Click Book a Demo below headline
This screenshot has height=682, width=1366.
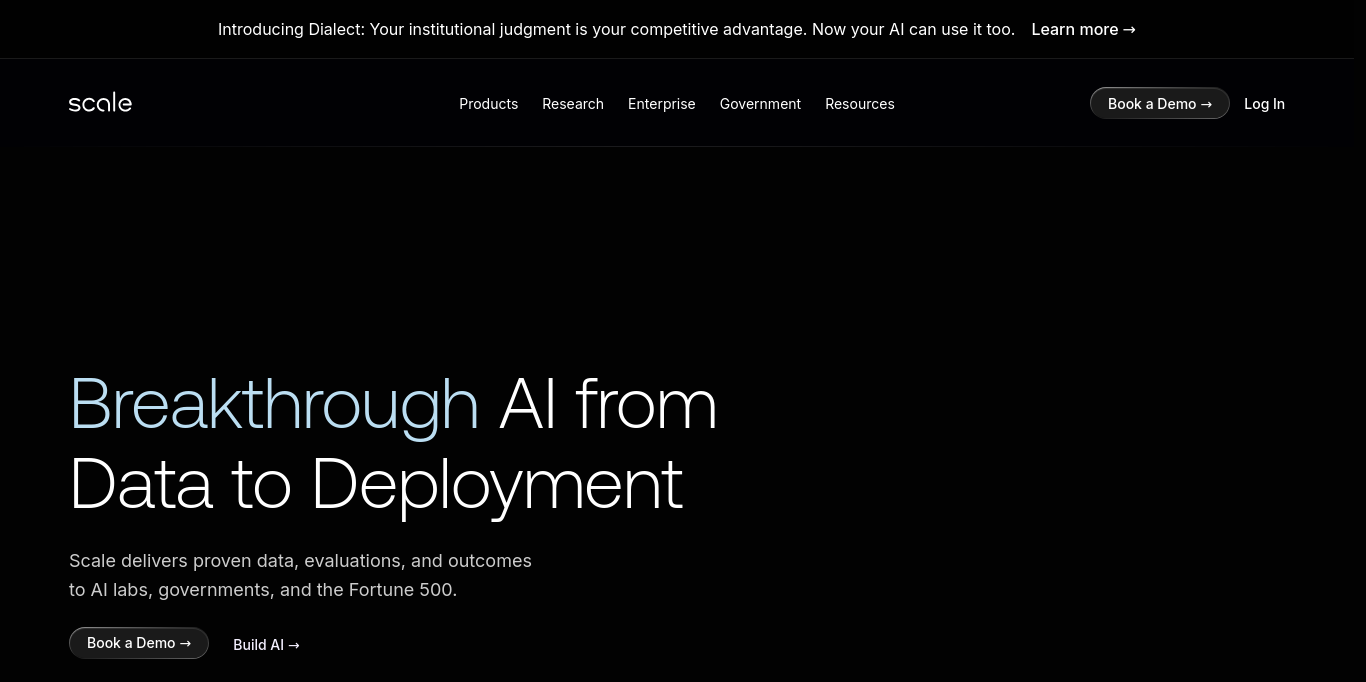point(139,643)
